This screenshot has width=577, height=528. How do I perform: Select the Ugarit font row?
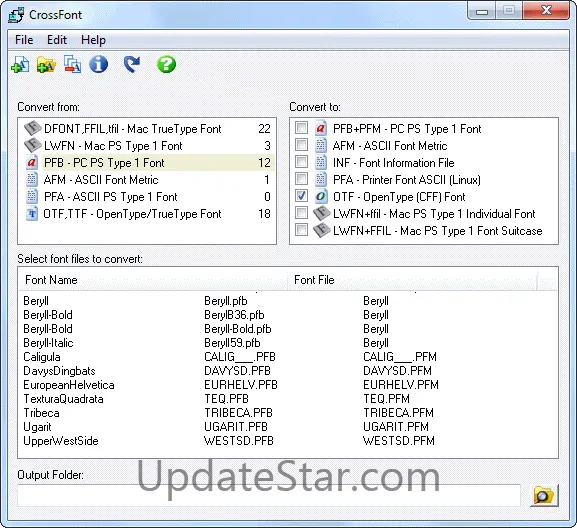point(288,426)
